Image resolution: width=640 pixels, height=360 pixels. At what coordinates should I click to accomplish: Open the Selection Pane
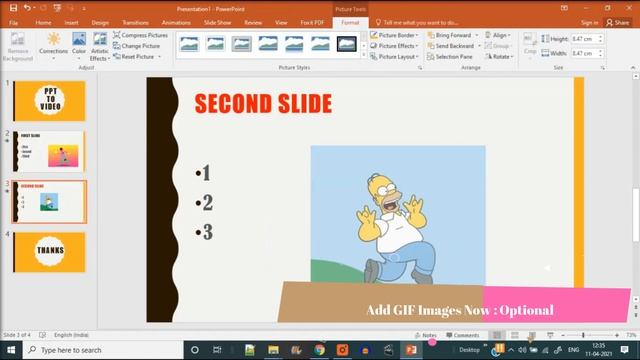pos(450,57)
